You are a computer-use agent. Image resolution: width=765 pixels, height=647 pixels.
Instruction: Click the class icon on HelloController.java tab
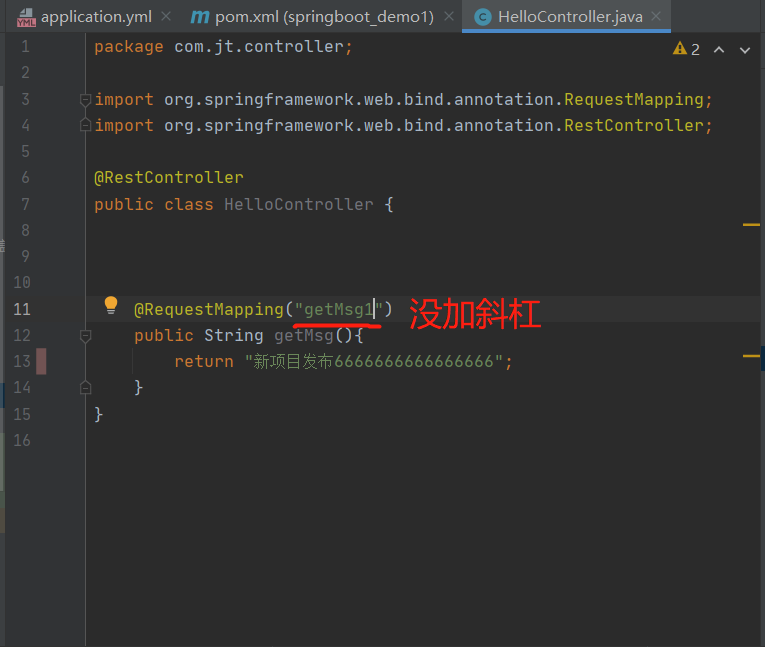click(x=483, y=18)
